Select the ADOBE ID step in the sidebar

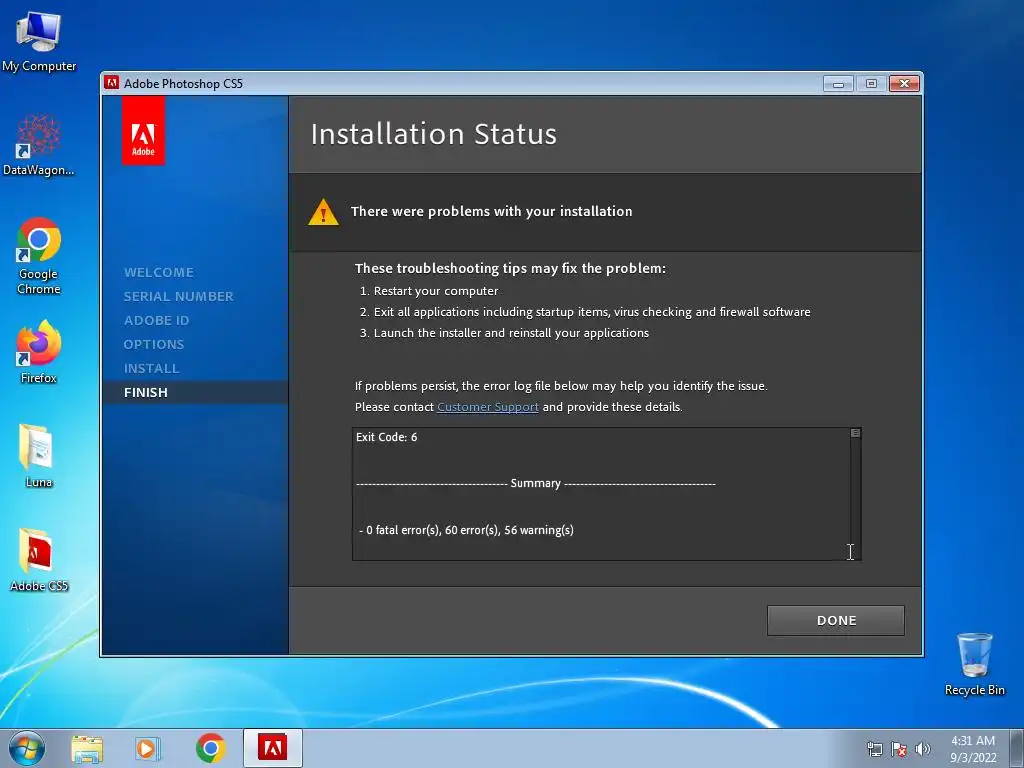click(x=157, y=321)
